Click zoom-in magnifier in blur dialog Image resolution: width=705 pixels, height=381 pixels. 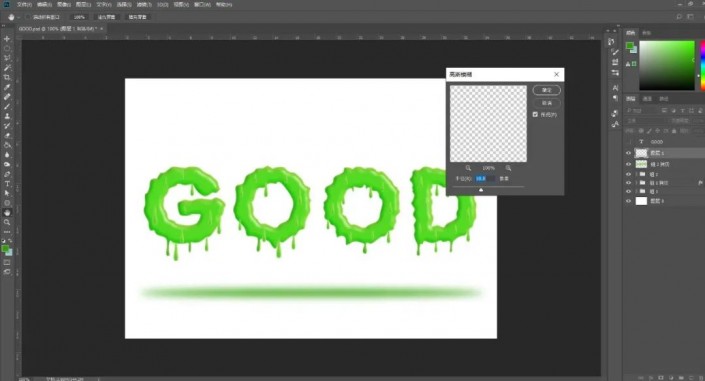508,168
